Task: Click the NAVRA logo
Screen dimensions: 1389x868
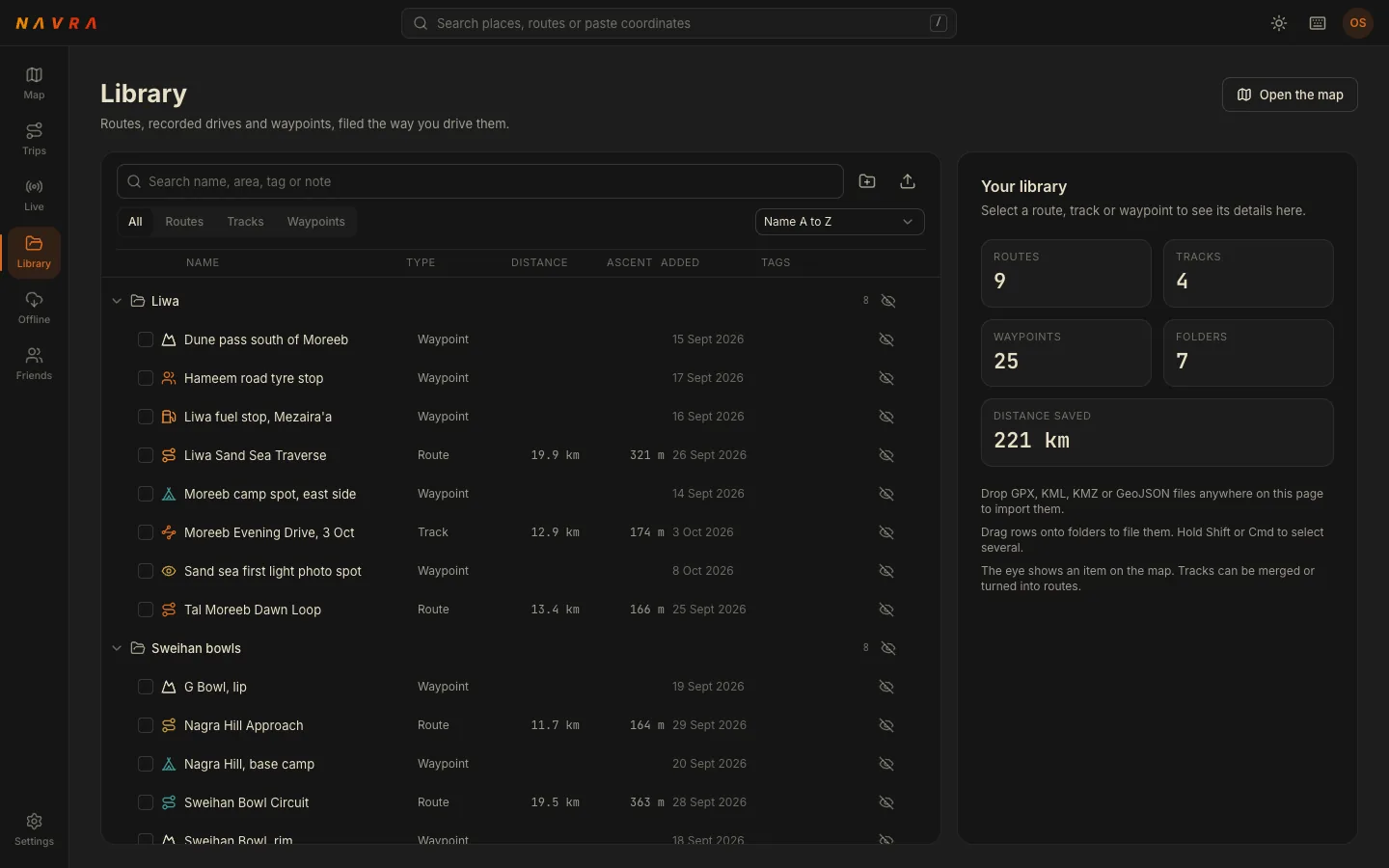Action: [56, 23]
